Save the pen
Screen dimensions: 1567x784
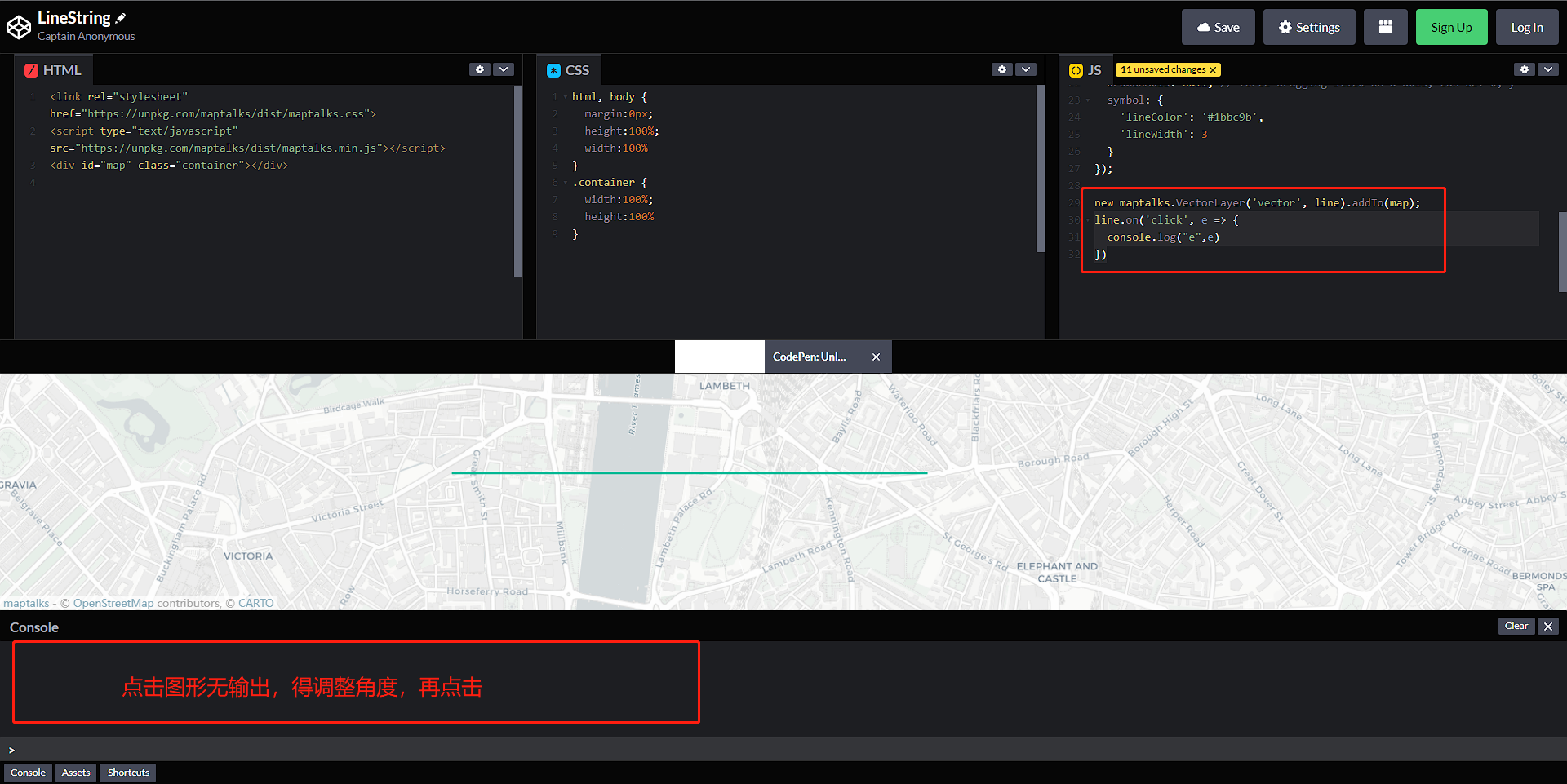point(1218,28)
